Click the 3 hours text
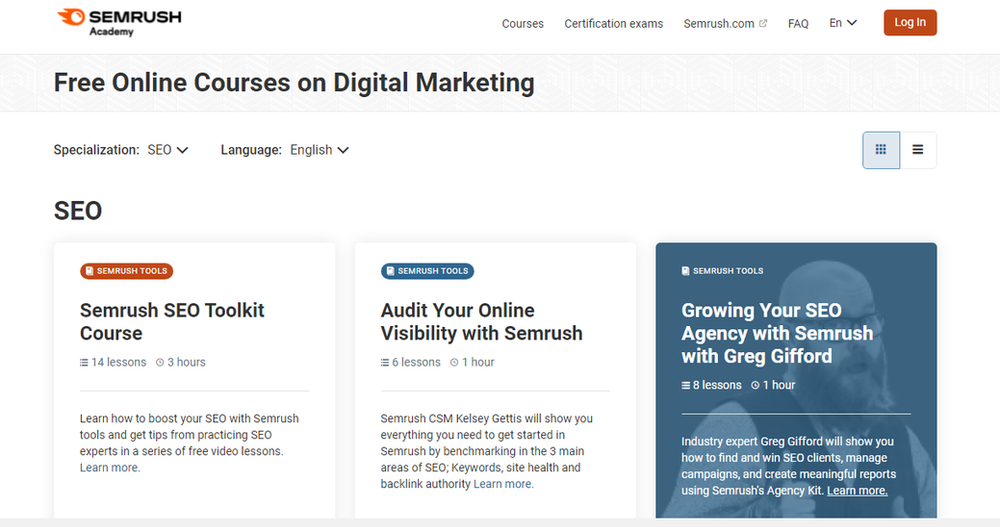Image resolution: width=1000 pixels, height=527 pixels. click(186, 362)
